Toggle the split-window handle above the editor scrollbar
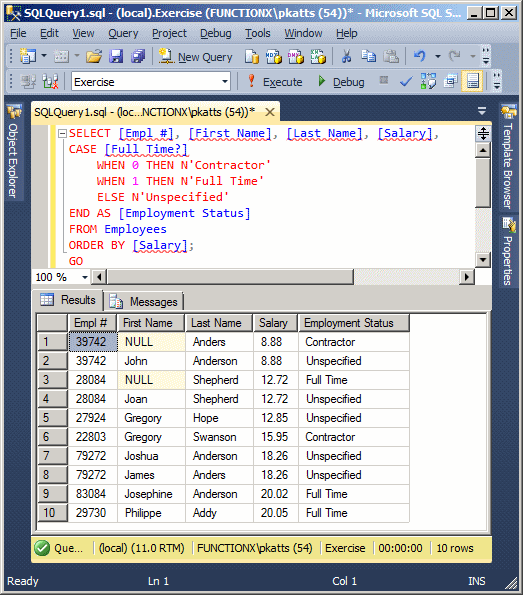 (483, 134)
